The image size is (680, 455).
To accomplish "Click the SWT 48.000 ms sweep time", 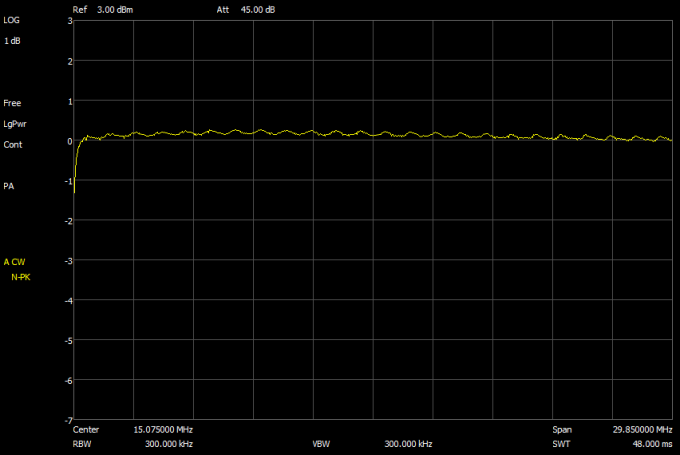I will [x=649, y=442].
